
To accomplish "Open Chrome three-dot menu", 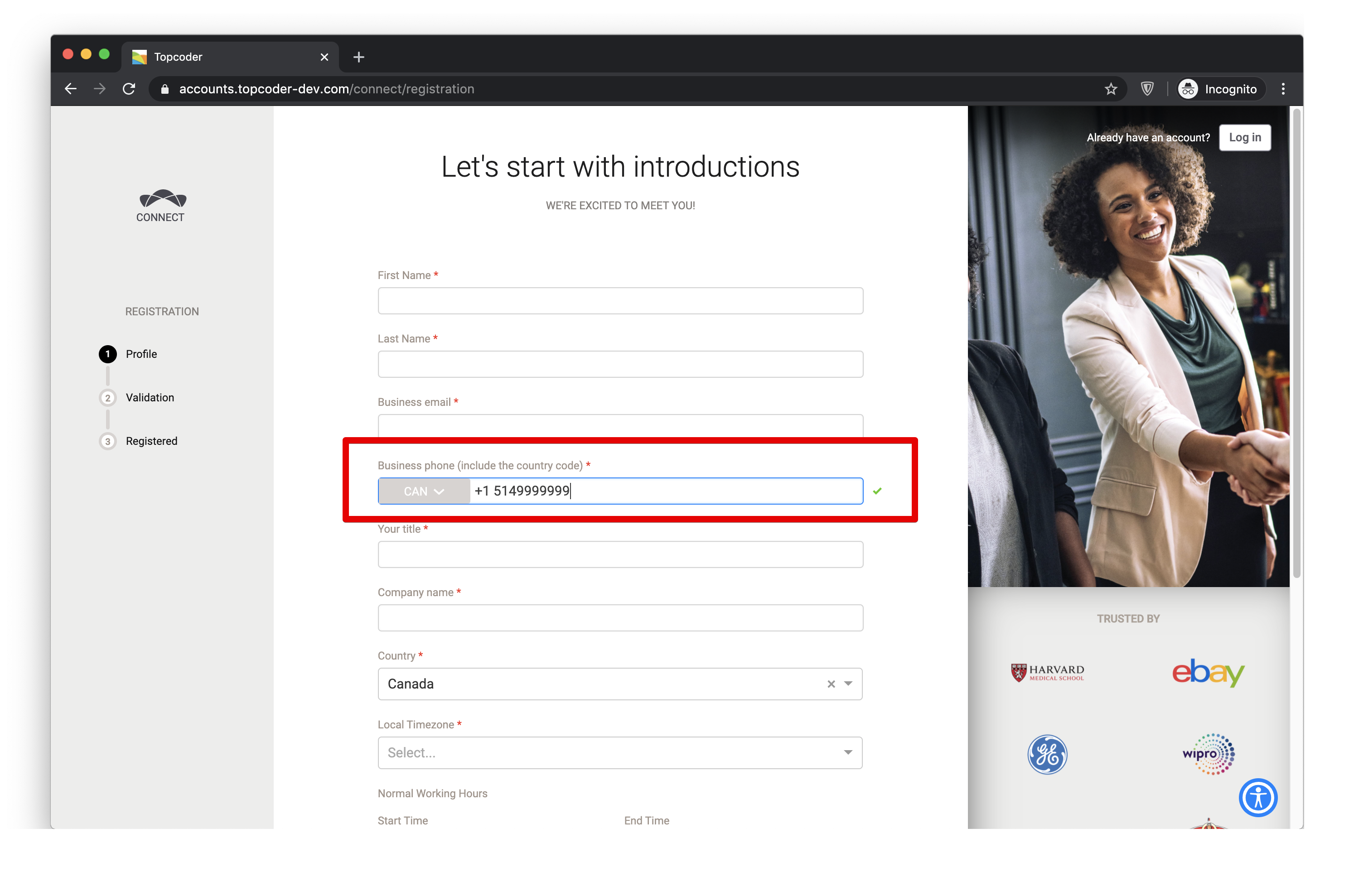I will [x=1283, y=89].
